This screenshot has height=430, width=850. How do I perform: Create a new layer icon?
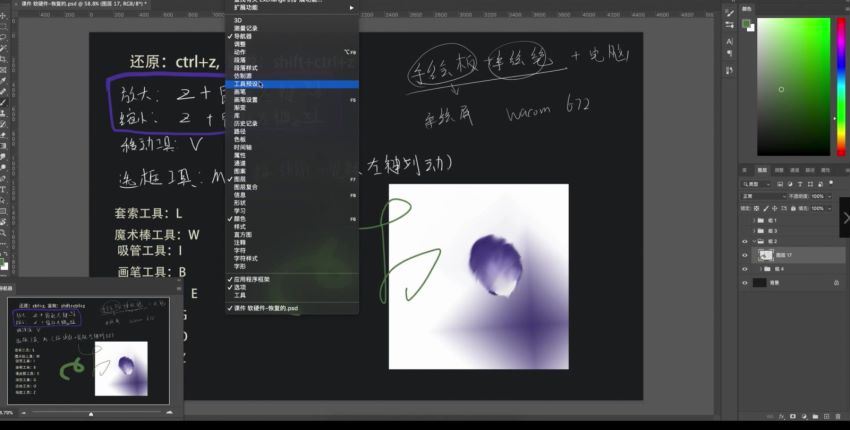pyautogui.click(x=826, y=416)
